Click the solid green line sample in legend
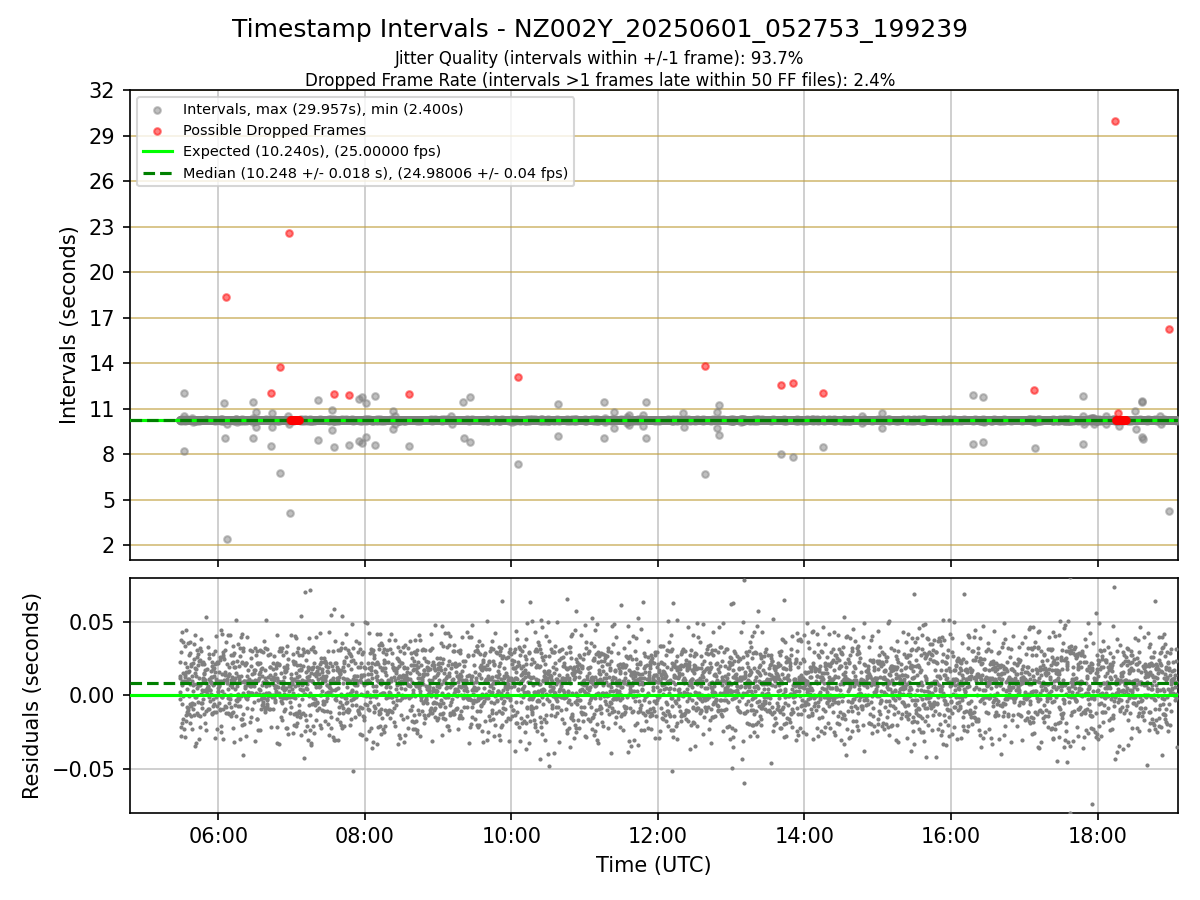The height and width of the screenshot is (900, 1200). 157,152
